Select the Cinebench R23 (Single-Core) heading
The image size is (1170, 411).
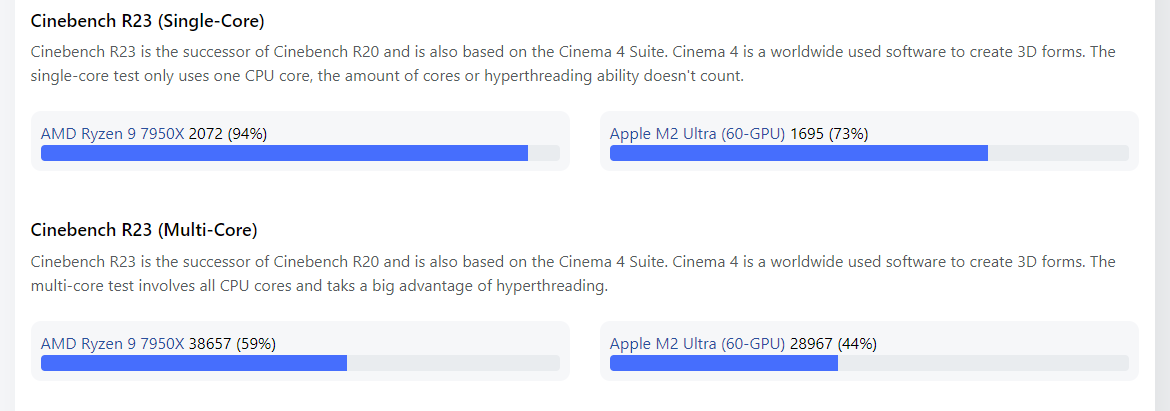tap(148, 22)
